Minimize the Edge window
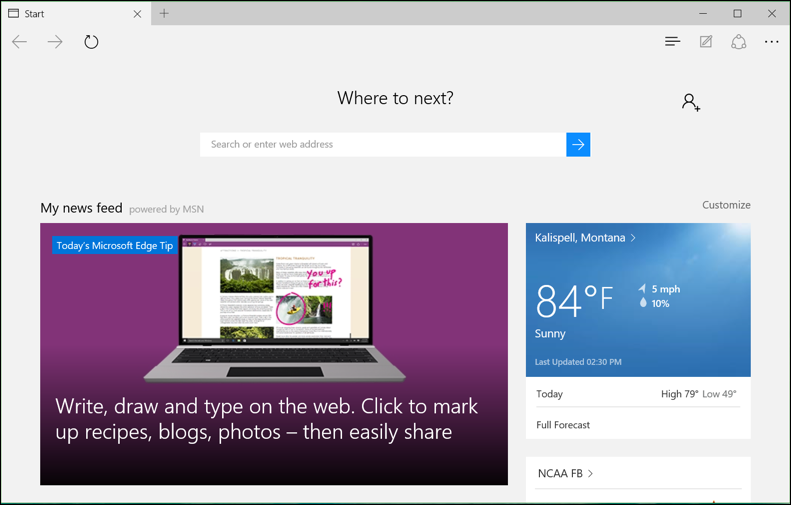 click(703, 14)
